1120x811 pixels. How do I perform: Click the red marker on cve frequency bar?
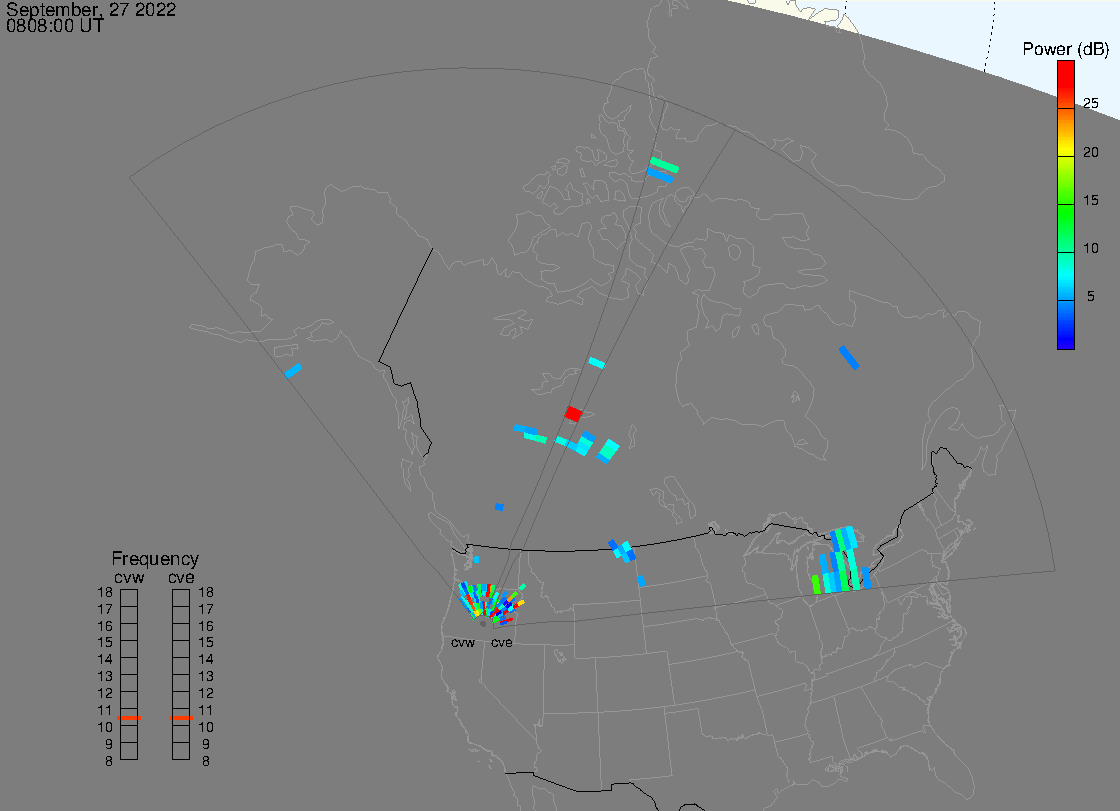tap(181, 717)
